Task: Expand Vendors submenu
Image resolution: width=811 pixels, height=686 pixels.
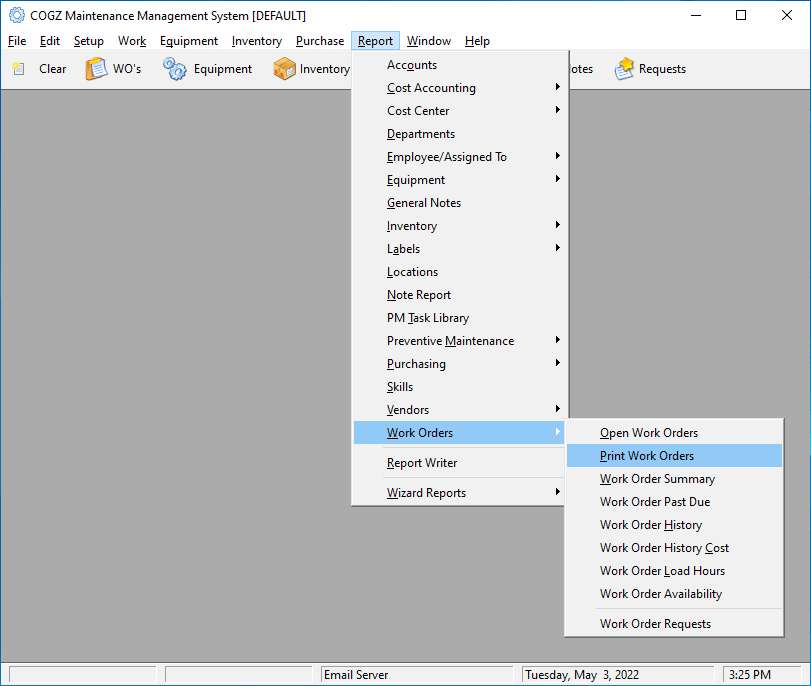Action: [x=460, y=410]
